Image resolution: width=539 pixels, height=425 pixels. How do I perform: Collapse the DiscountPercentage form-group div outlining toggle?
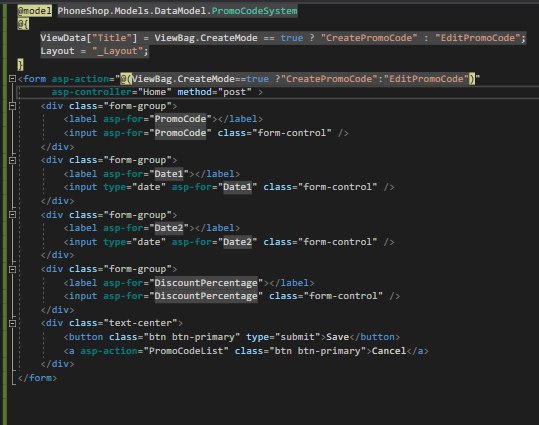tap(12, 269)
